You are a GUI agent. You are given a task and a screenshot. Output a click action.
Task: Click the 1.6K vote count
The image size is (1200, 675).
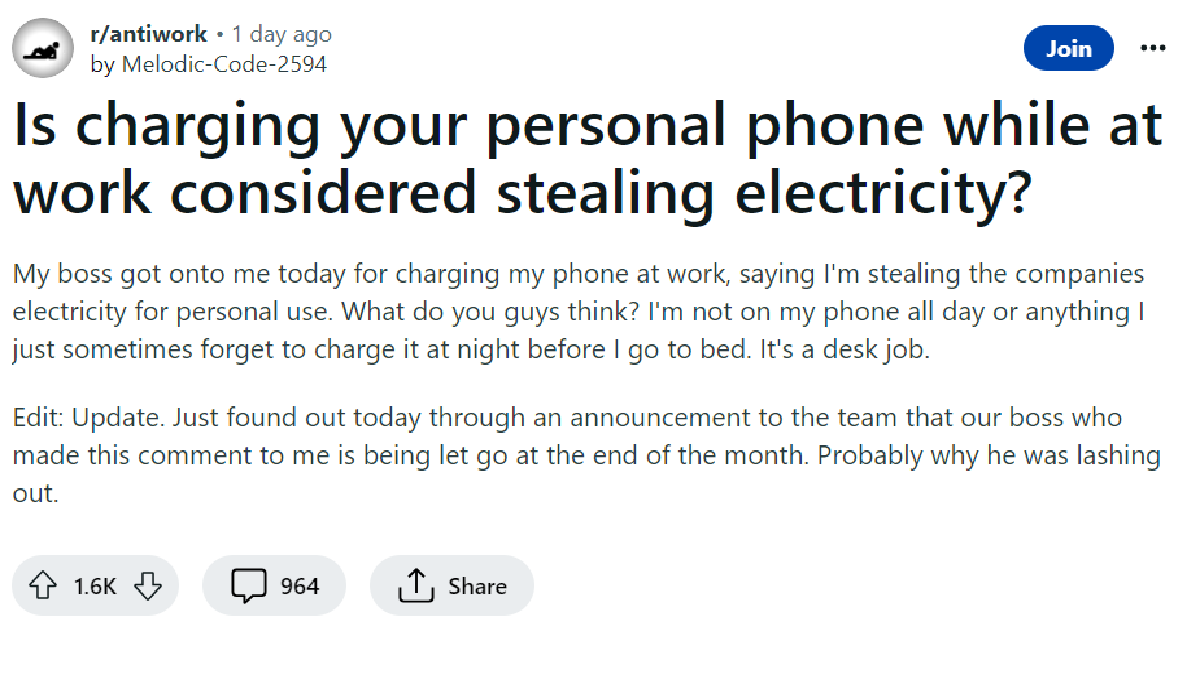95,586
